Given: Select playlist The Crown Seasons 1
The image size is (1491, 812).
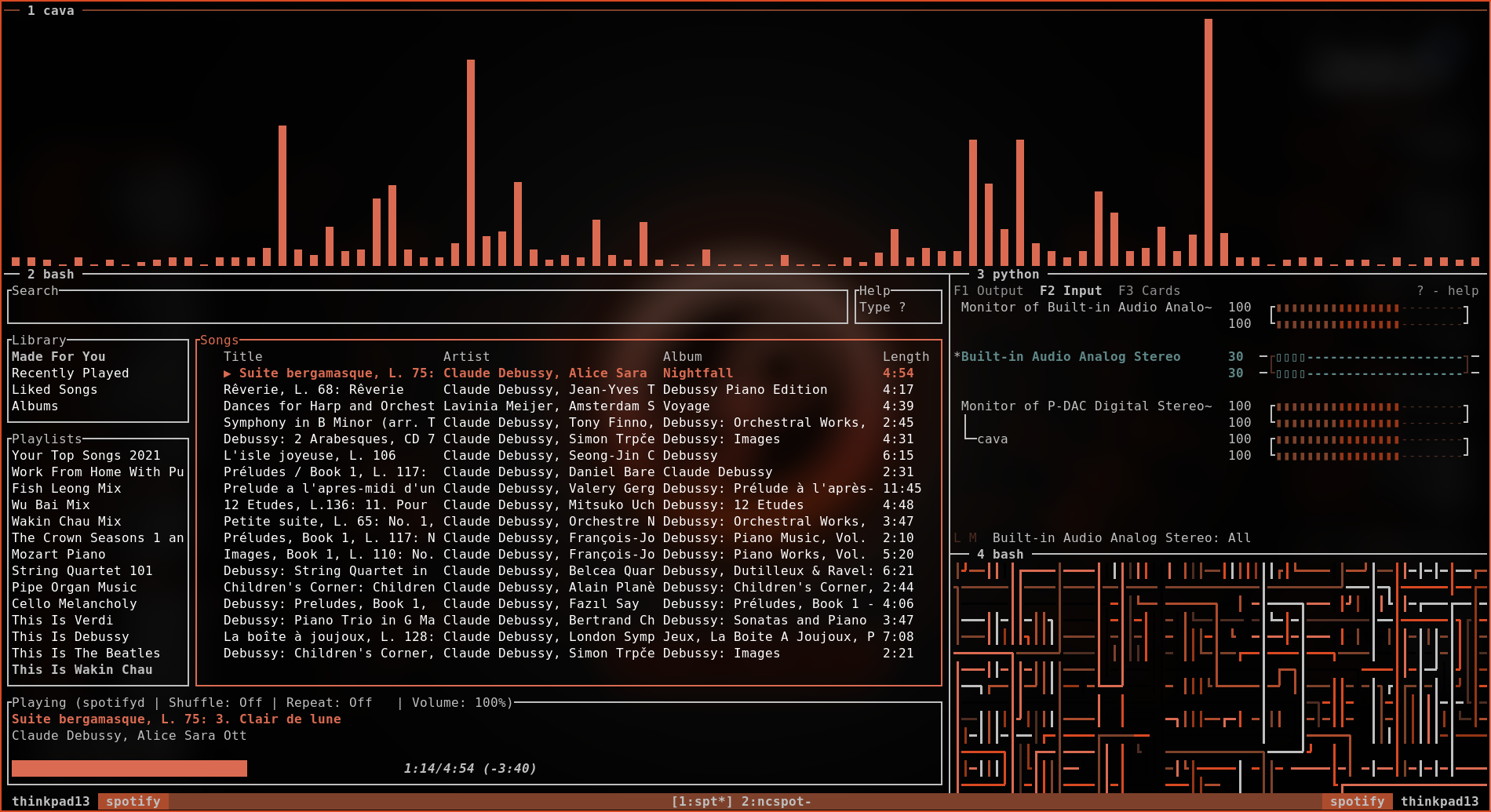Looking at the screenshot, I should click(x=98, y=538).
